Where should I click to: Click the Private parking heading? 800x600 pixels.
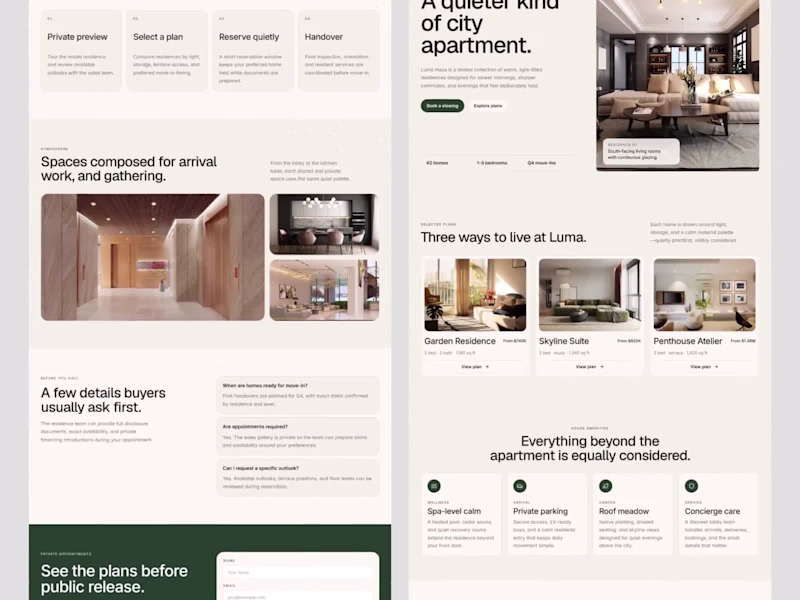click(x=540, y=511)
